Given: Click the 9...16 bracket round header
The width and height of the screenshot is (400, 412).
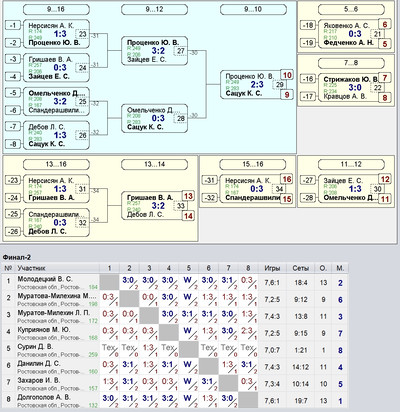Looking at the screenshot, I should (x=56, y=9).
